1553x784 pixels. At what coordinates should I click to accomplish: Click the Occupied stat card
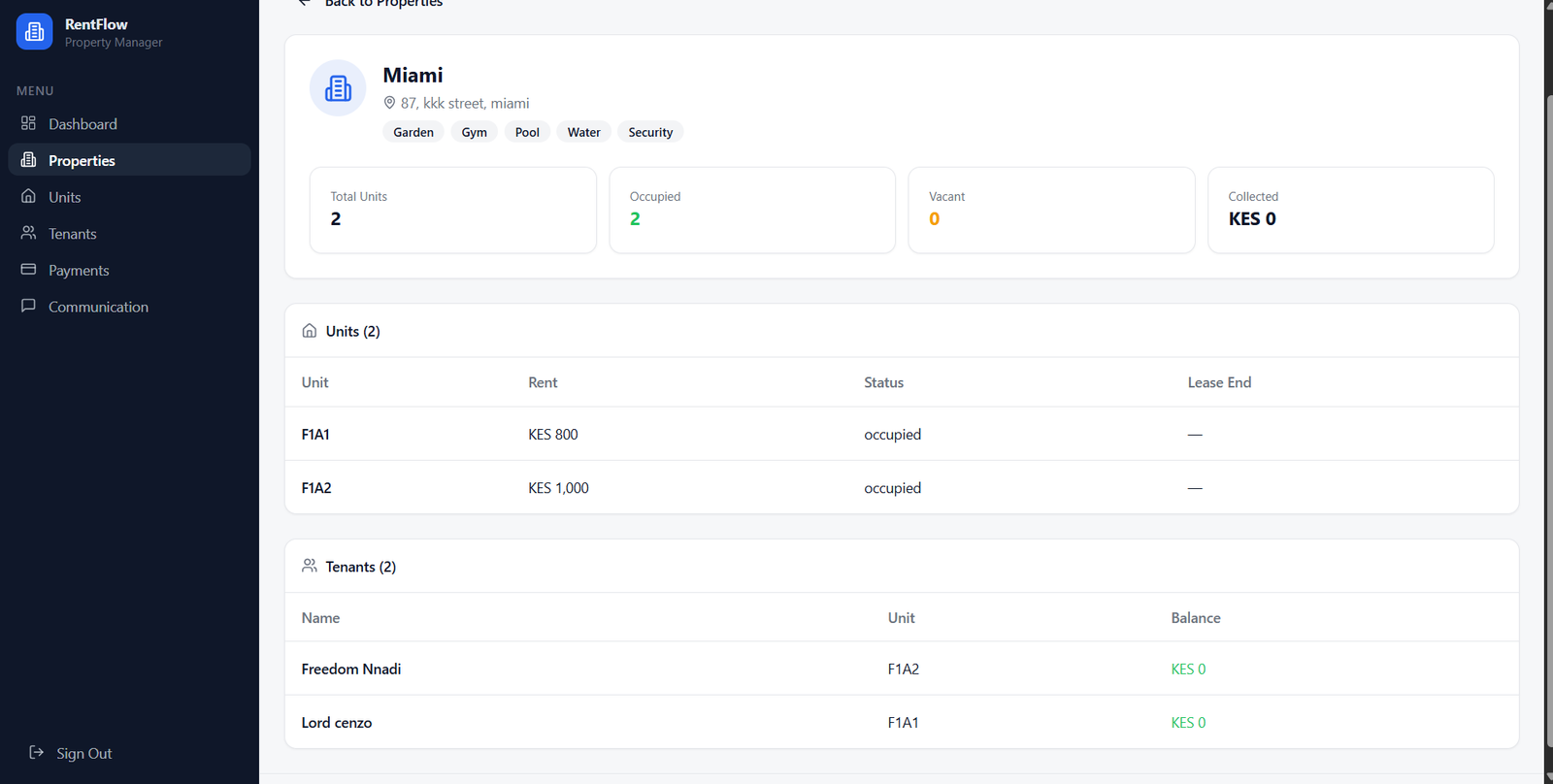[752, 210]
